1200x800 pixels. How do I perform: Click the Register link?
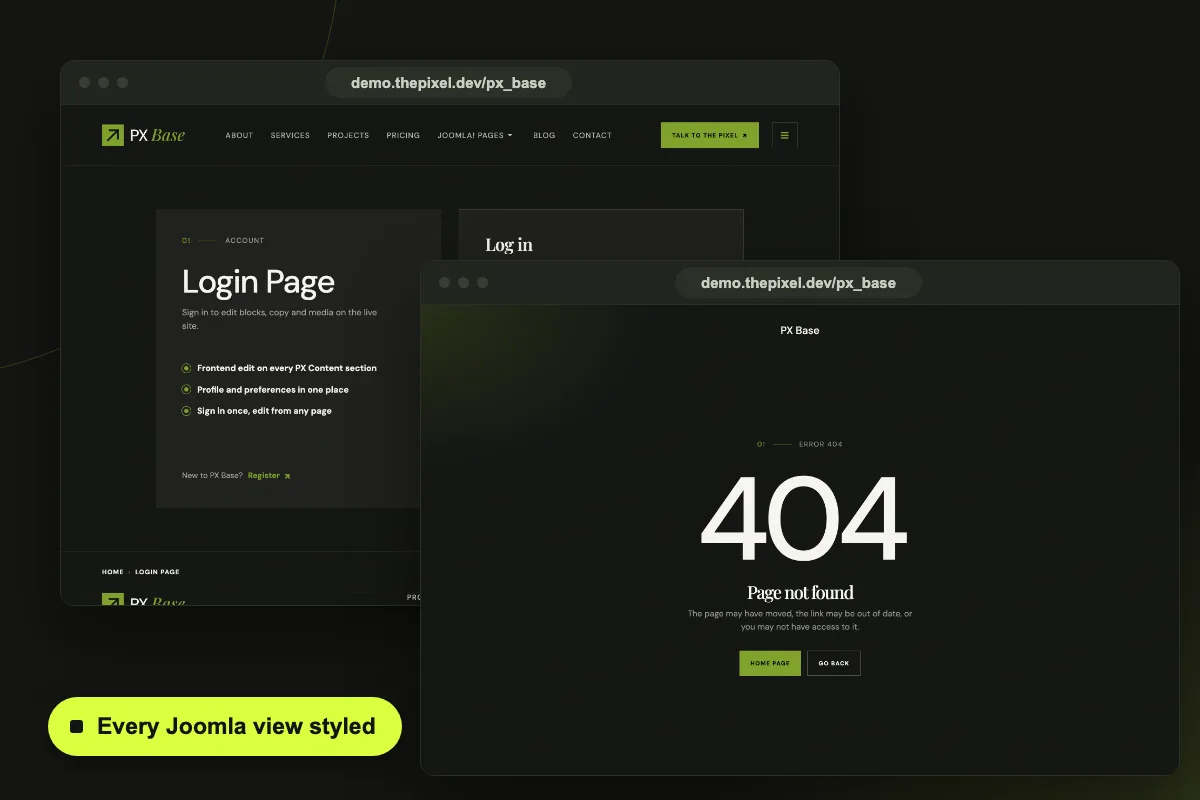click(x=269, y=476)
